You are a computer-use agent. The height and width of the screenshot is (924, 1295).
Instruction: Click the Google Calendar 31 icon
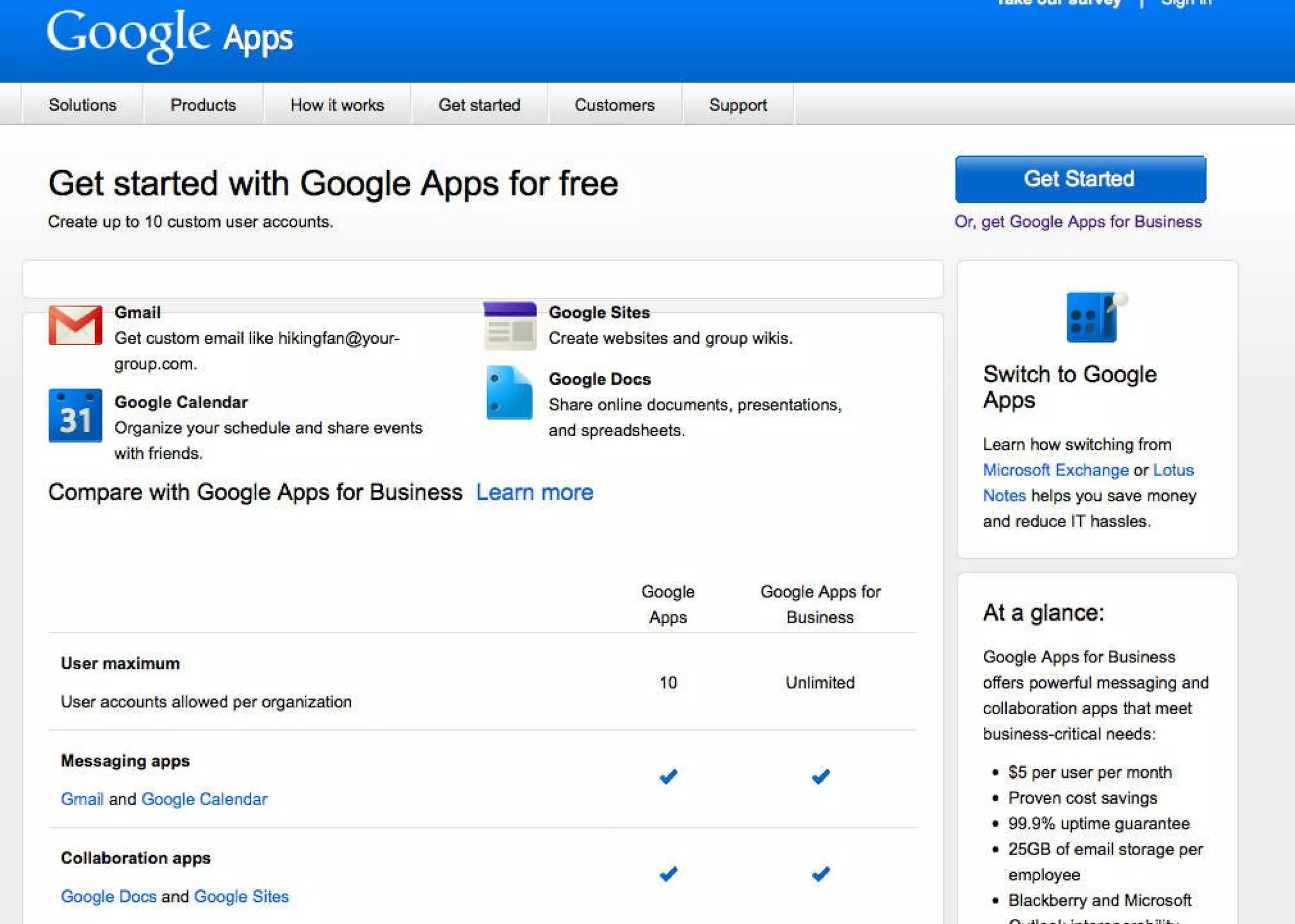click(x=75, y=415)
